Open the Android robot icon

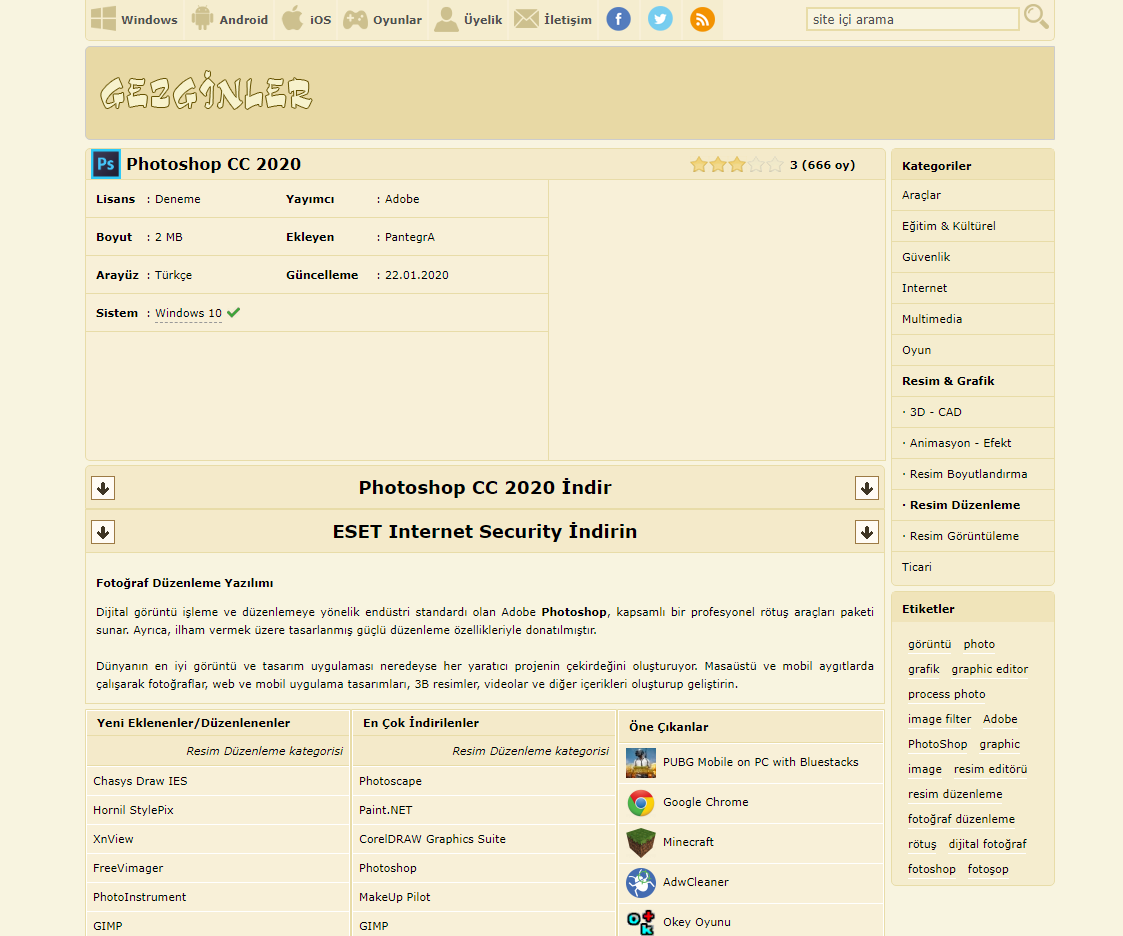pyautogui.click(x=203, y=19)
